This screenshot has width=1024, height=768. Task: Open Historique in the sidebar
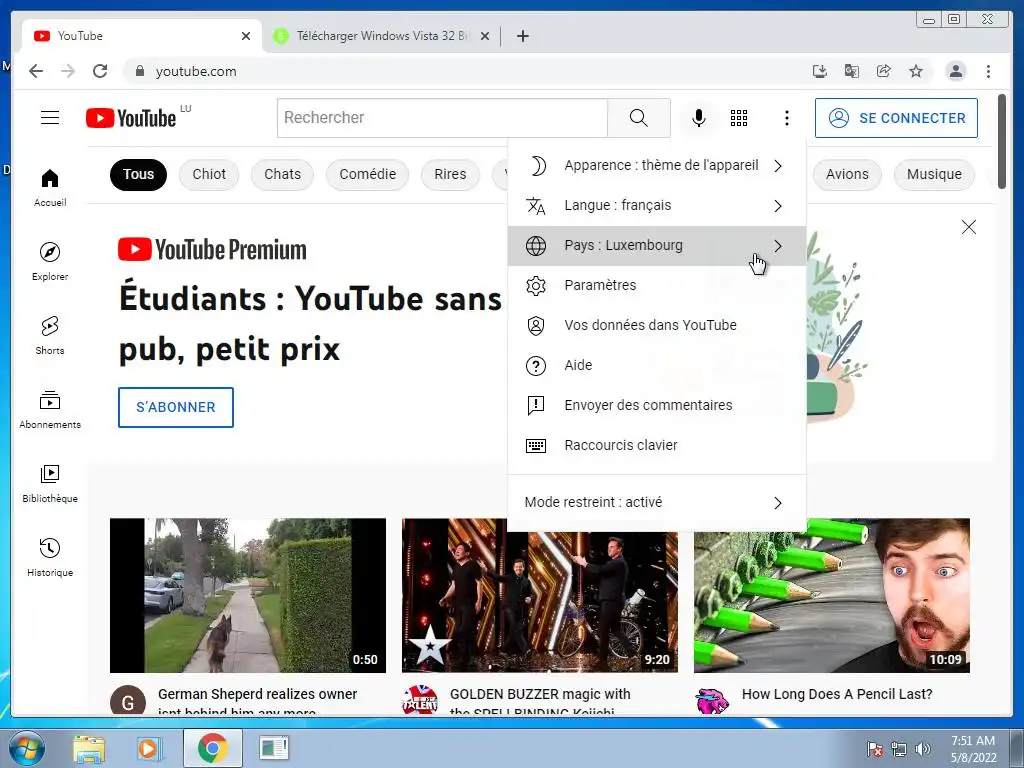50,557
